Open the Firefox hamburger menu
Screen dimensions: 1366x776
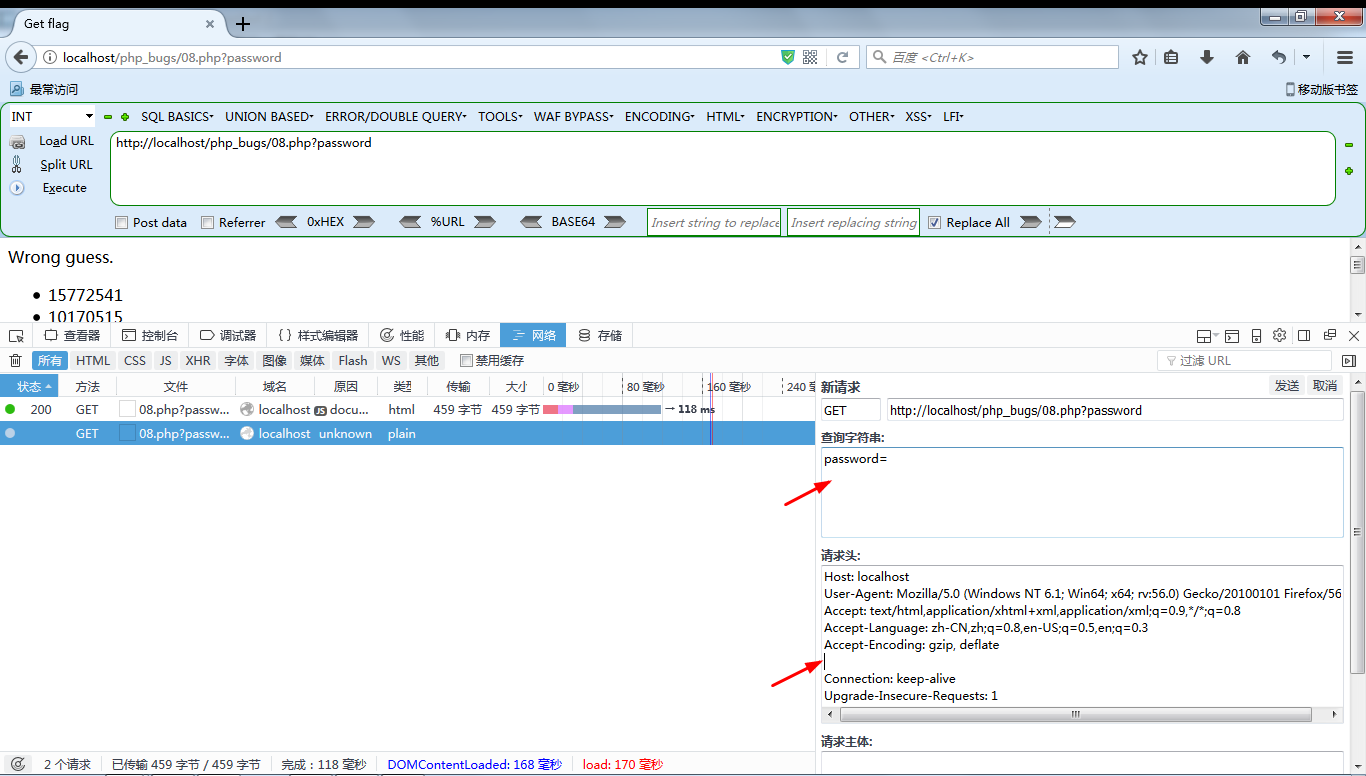click(x=1345, y=57)
